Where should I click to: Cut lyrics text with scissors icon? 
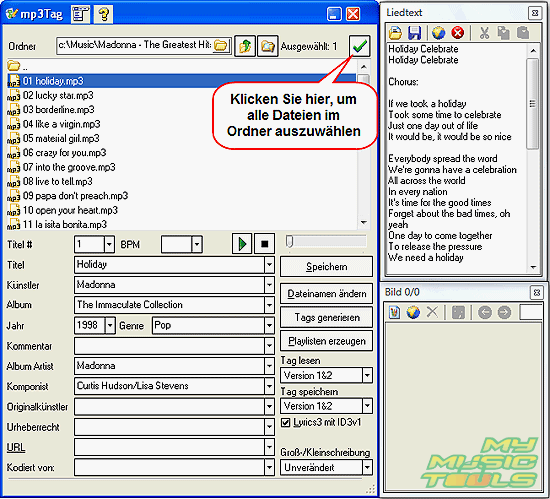coord(484,33)
